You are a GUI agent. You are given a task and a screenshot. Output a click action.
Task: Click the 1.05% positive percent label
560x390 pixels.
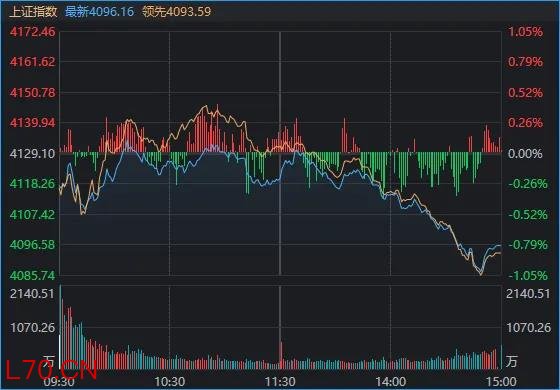point(525,32)
